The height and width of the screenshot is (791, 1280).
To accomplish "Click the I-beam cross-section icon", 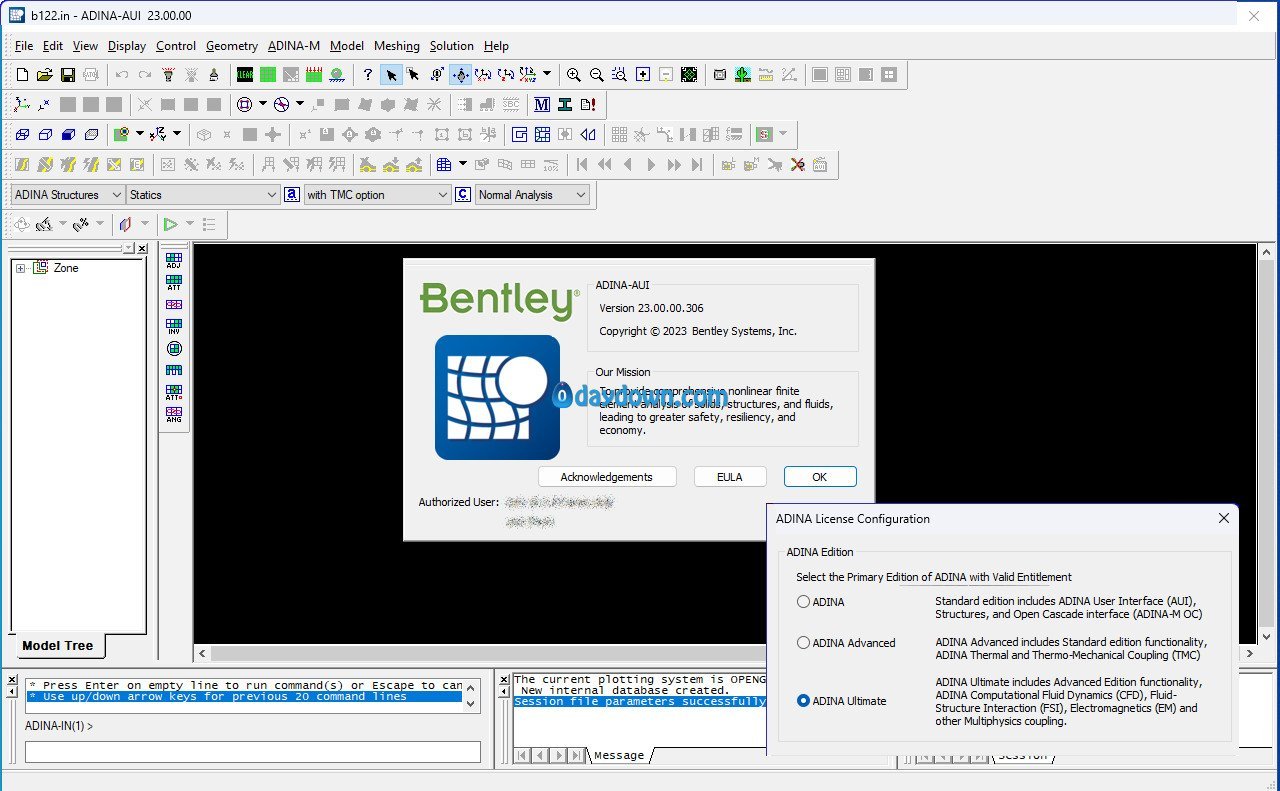I will pos(565,104).
